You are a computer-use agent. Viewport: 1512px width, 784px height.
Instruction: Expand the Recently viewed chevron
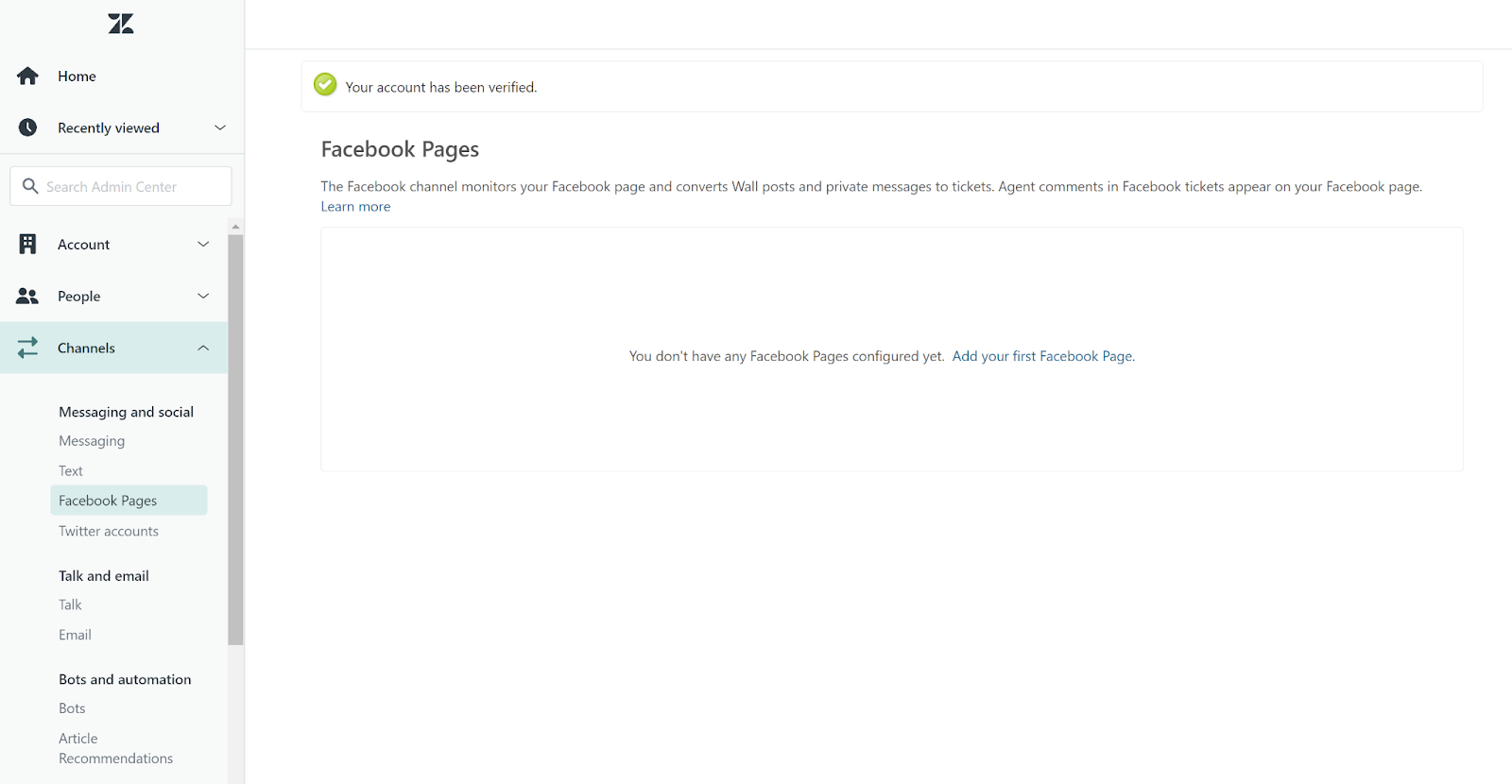[x=220, y=128]
